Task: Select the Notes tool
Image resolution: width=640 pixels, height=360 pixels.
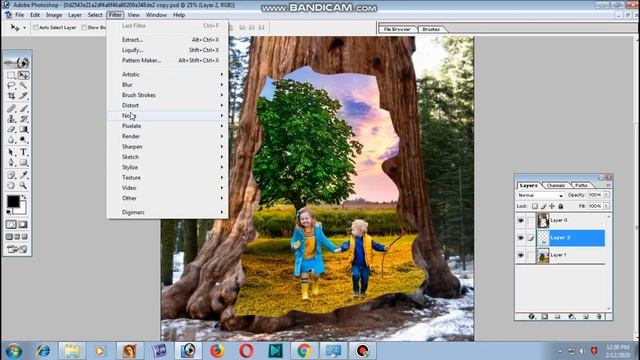Action: click(x=11, y=175)
